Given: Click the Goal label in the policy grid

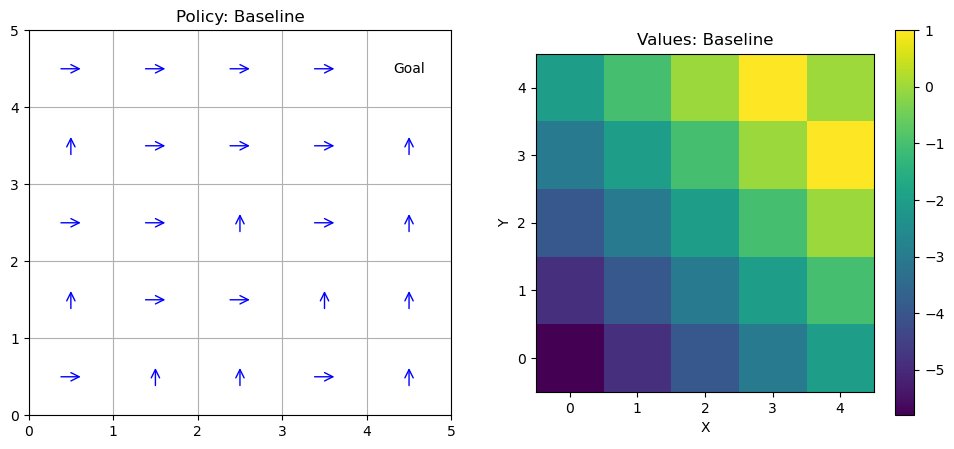Looking at the screenshot, I should click(x=408, y=69).
